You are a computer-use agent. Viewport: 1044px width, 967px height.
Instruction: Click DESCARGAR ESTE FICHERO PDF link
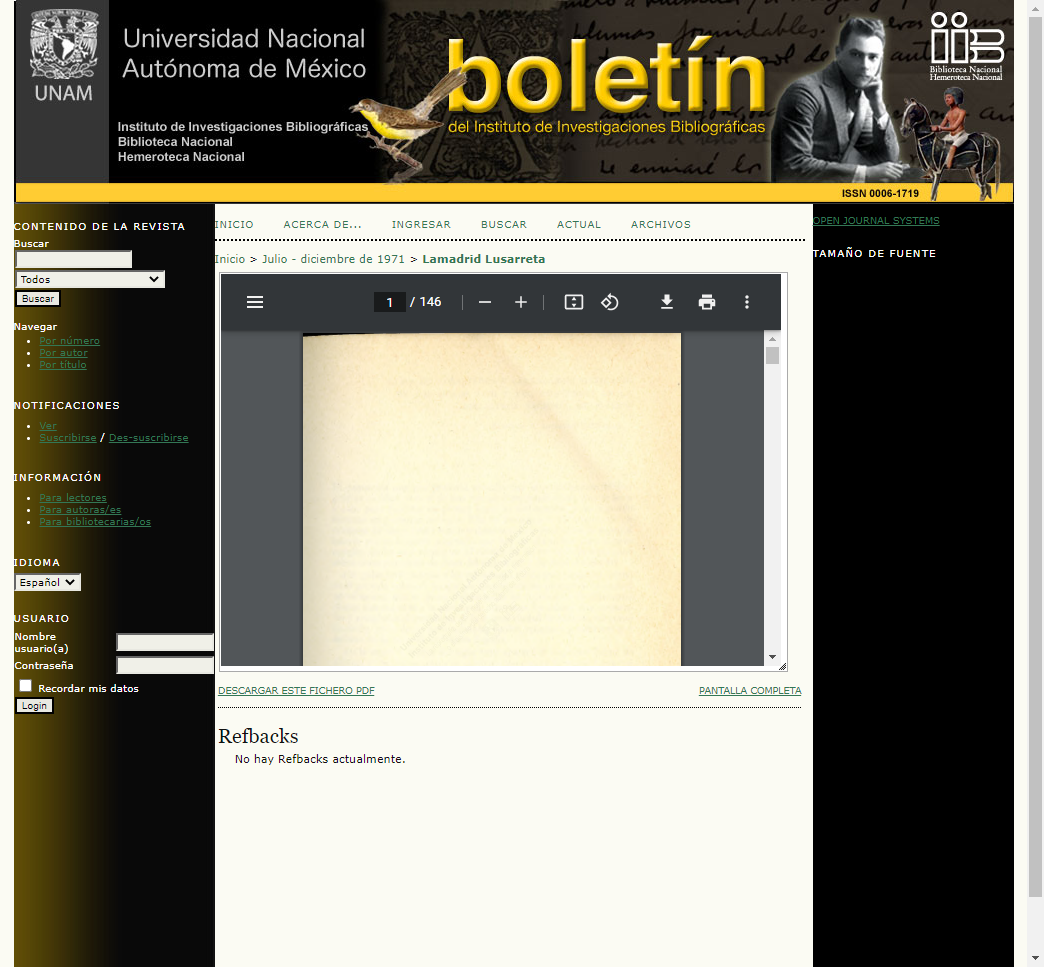(x=296, y=691)
